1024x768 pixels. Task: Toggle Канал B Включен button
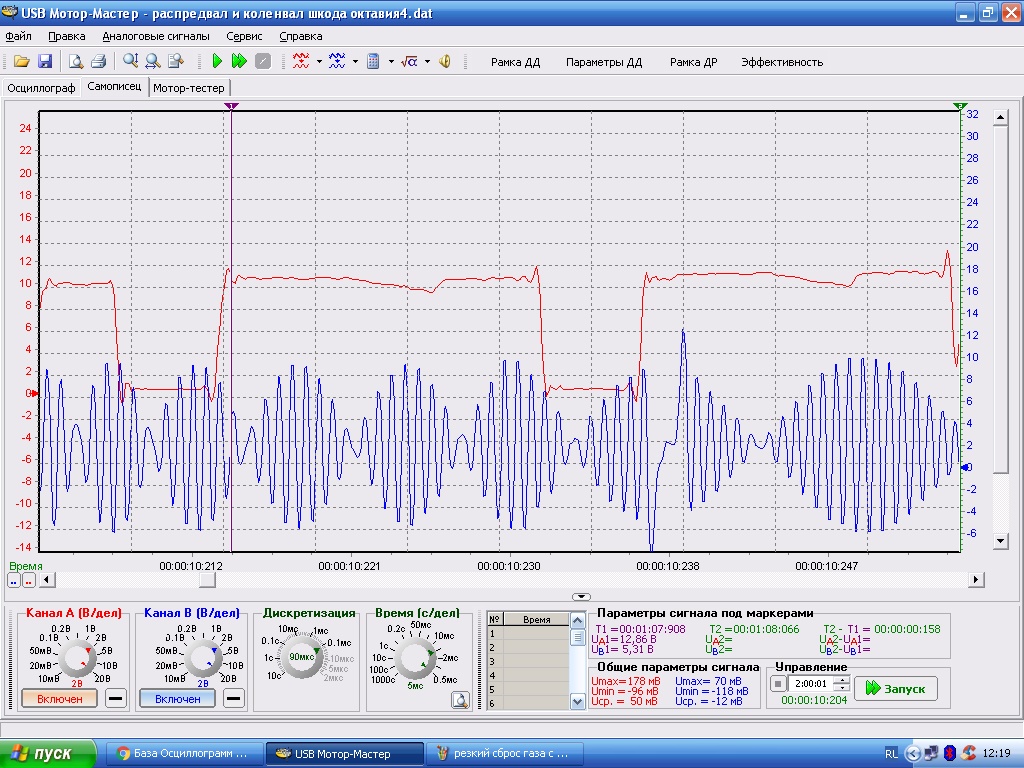[x=178, y=699]
